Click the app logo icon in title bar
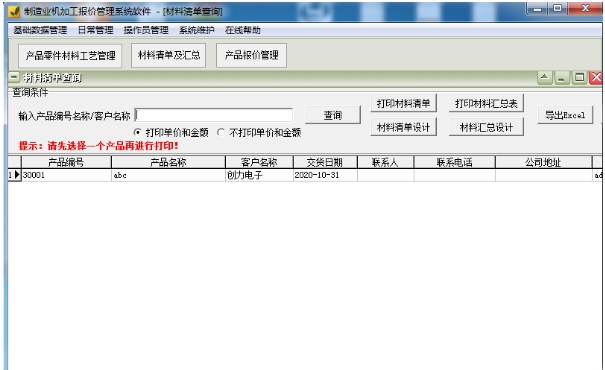The width and height of the screenshot is (605, 370). click(x=14, y=12)
